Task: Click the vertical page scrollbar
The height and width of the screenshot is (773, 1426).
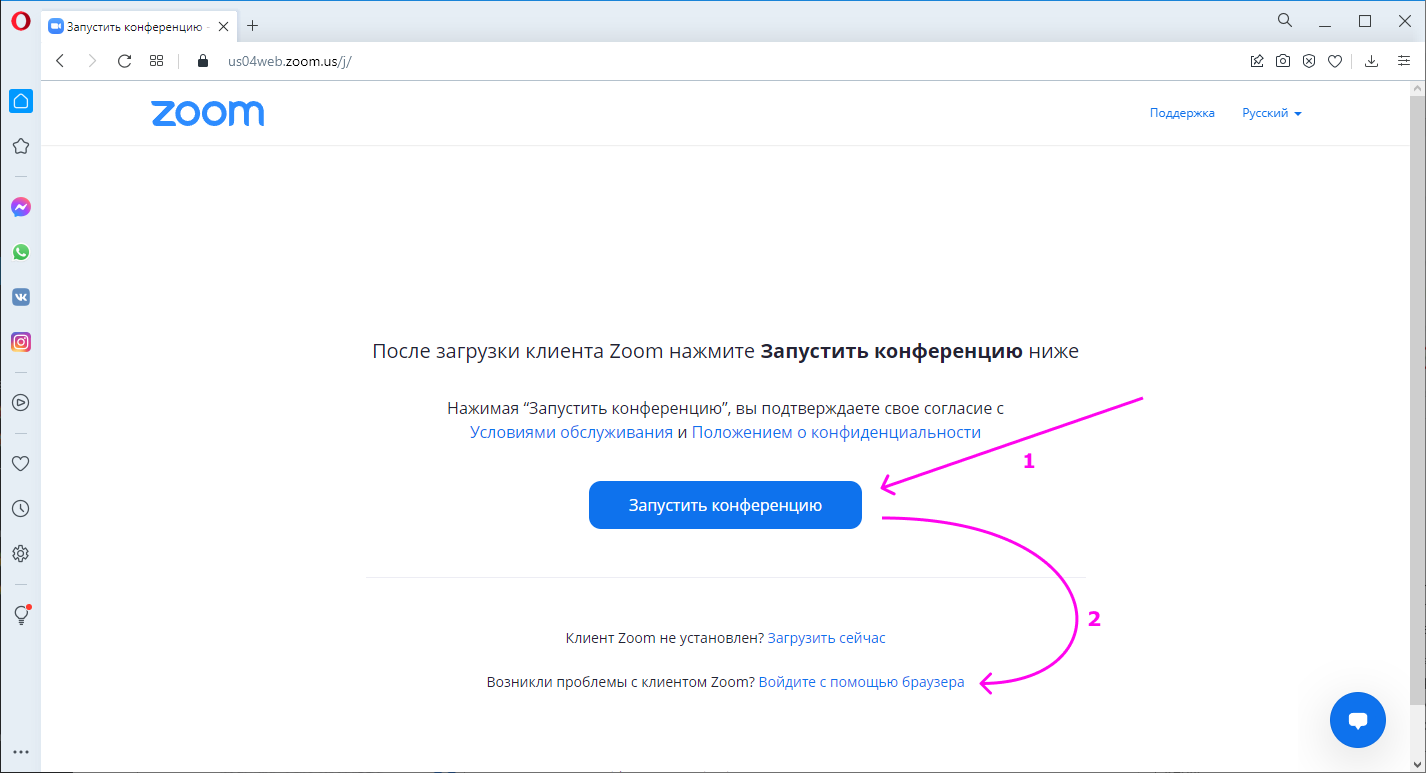Action: pos(1417,400)
